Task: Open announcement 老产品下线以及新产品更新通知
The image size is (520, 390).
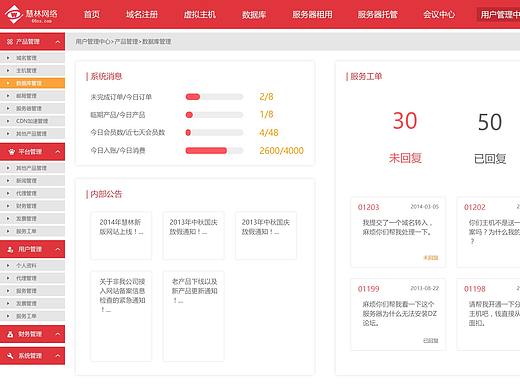Action: [x=194, y=316]
